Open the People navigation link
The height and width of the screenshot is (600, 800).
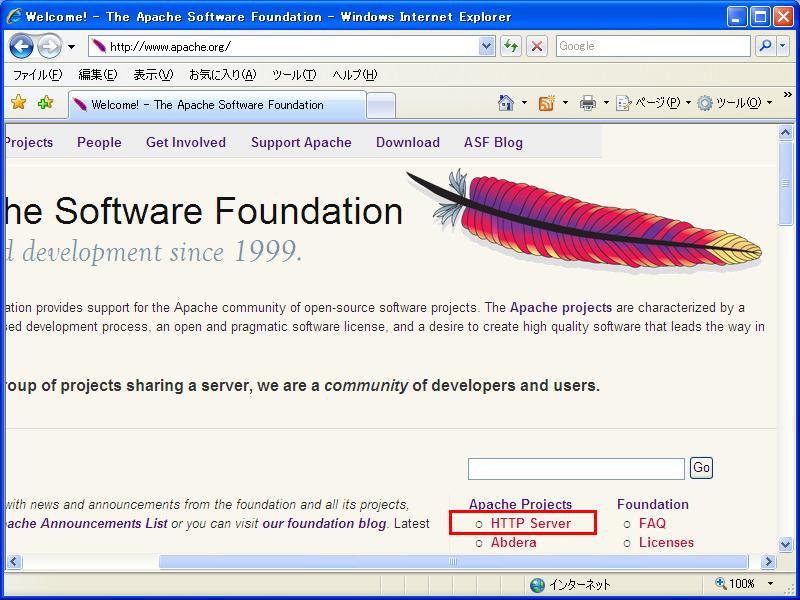click(99, 142)
